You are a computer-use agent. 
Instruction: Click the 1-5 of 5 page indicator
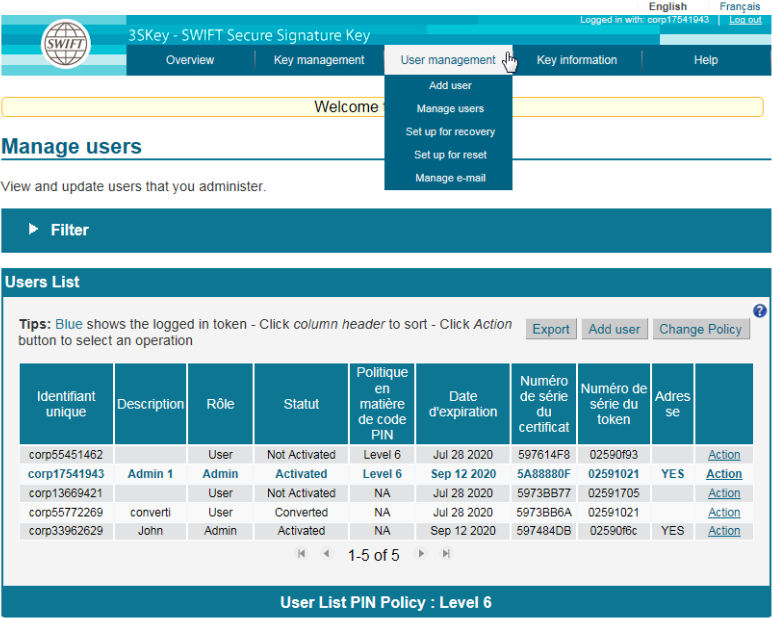374,555
